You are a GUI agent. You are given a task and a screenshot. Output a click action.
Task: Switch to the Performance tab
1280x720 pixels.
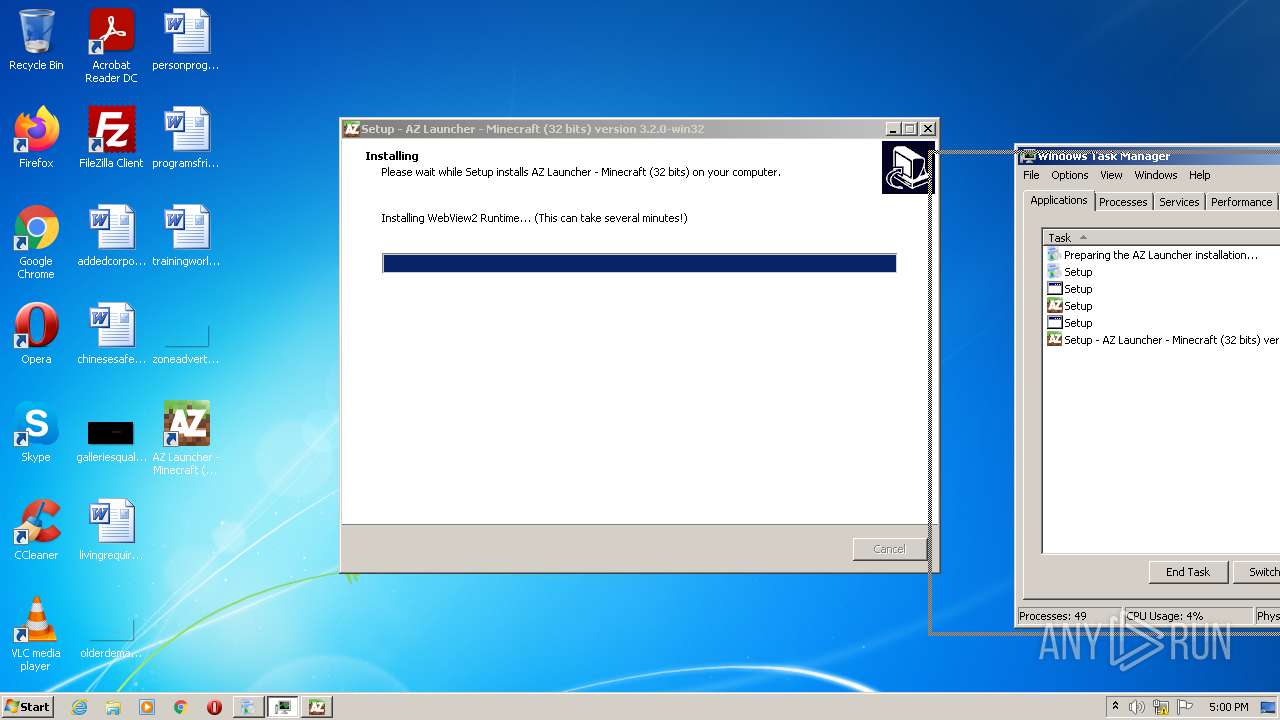click(x=1241, y=202)
